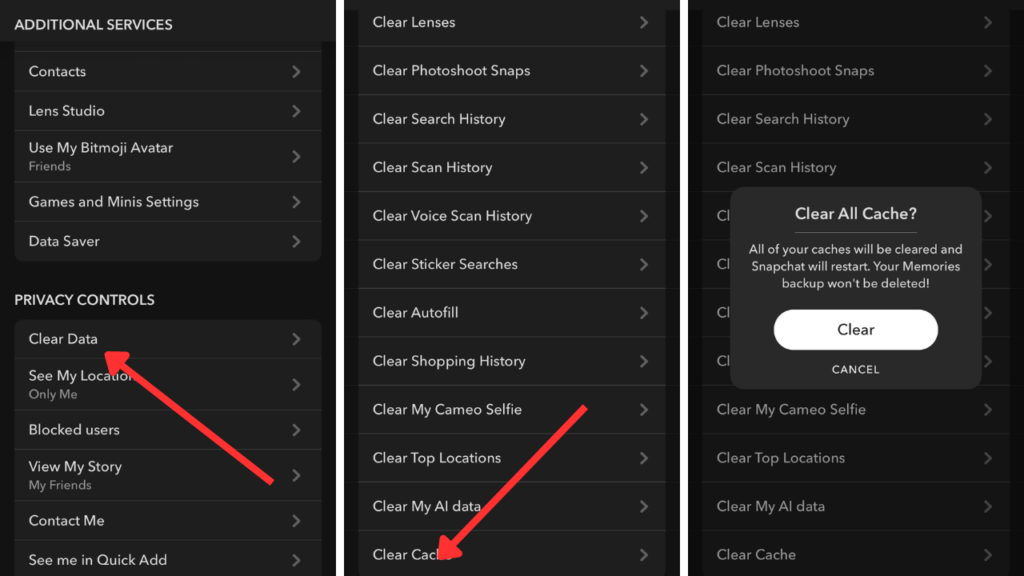Open Contacts in Additional Services
1024x576 pixels.
[x=168, y=71]
